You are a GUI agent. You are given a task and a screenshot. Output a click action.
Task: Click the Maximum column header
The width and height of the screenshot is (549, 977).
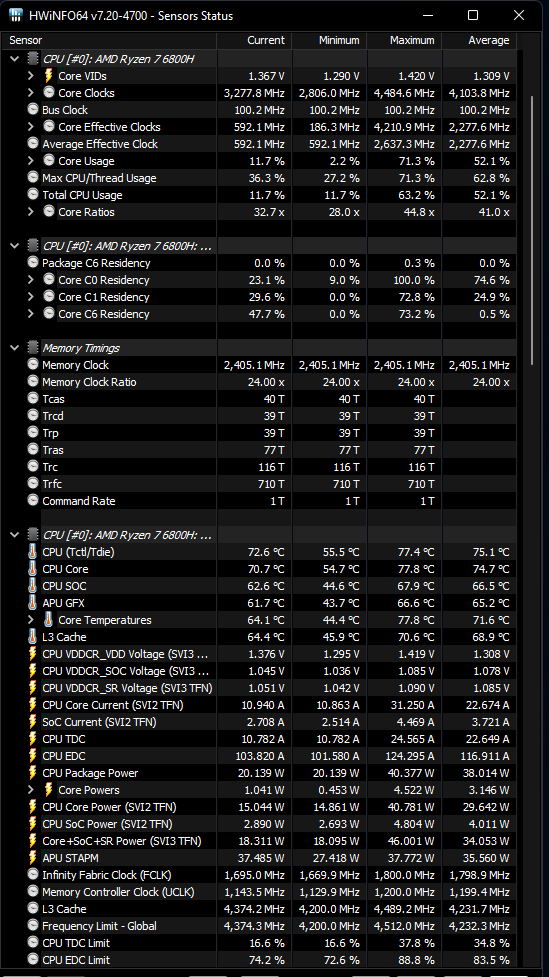pos(404,41)
